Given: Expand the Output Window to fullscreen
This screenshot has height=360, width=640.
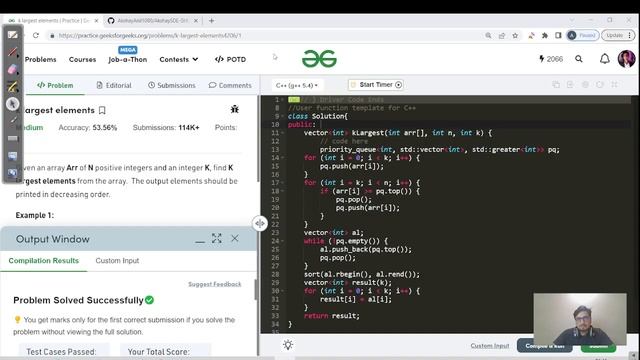Looking at the screenshot, I should tap(217, 238).
